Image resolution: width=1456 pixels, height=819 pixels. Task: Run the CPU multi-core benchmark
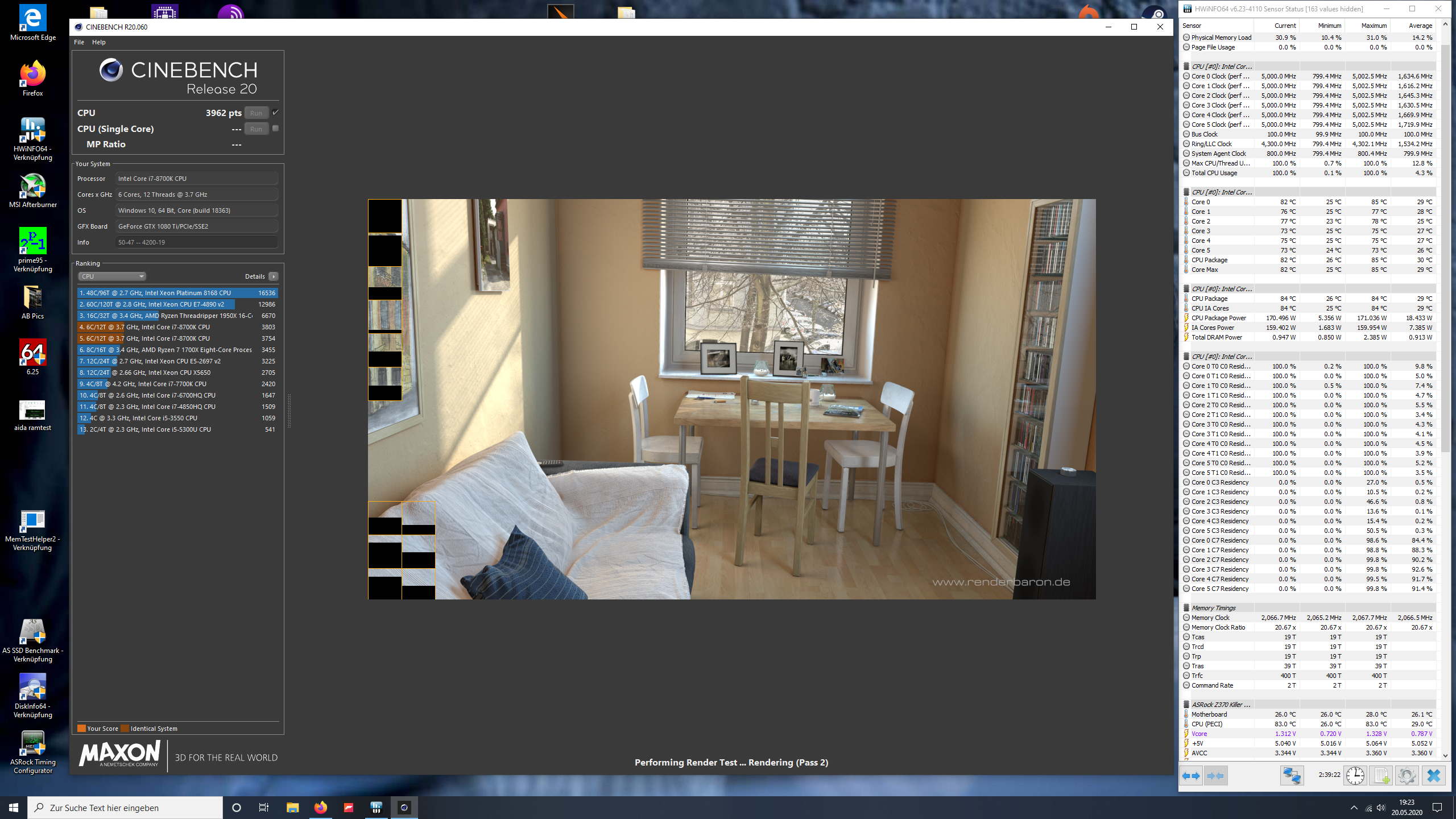(257, 113)
